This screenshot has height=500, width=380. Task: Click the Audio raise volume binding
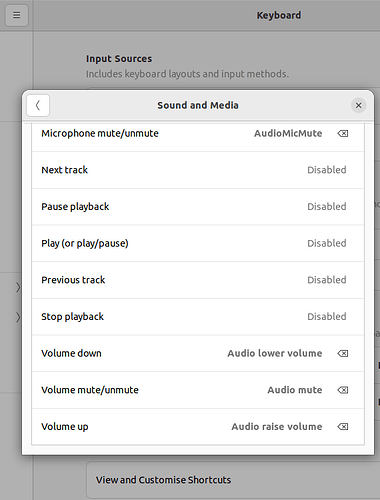pyautogui.click(x=277, y=427)
